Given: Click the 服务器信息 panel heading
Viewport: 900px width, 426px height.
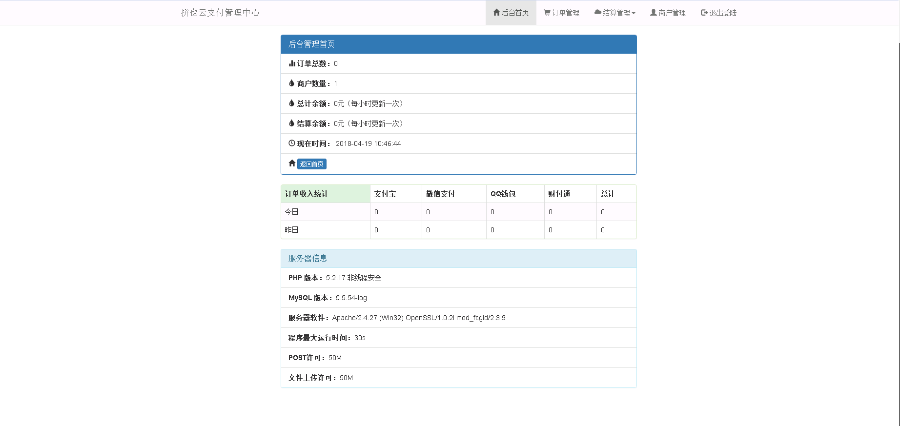Looking at the screenshot, I should point(459,258).
